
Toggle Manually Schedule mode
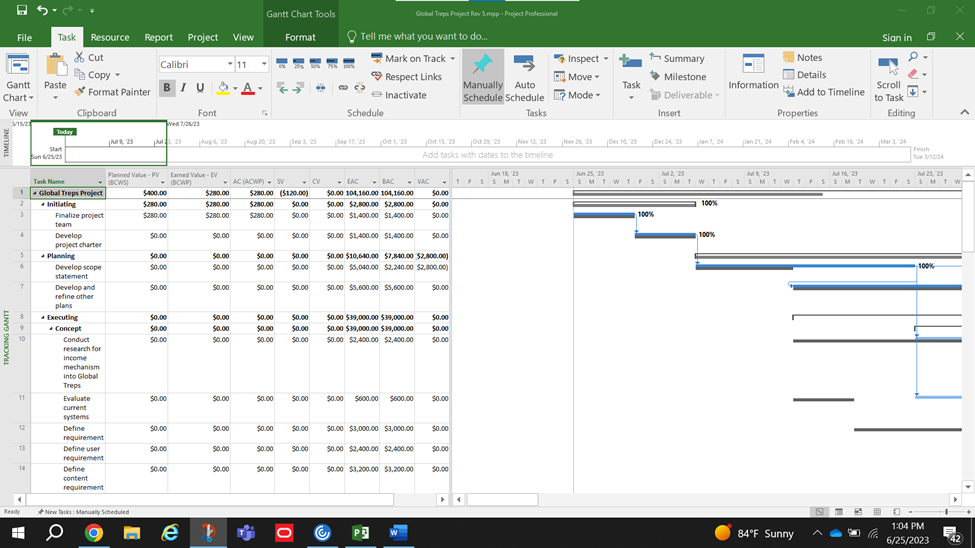pyautogui.click(x=483, y=78)
